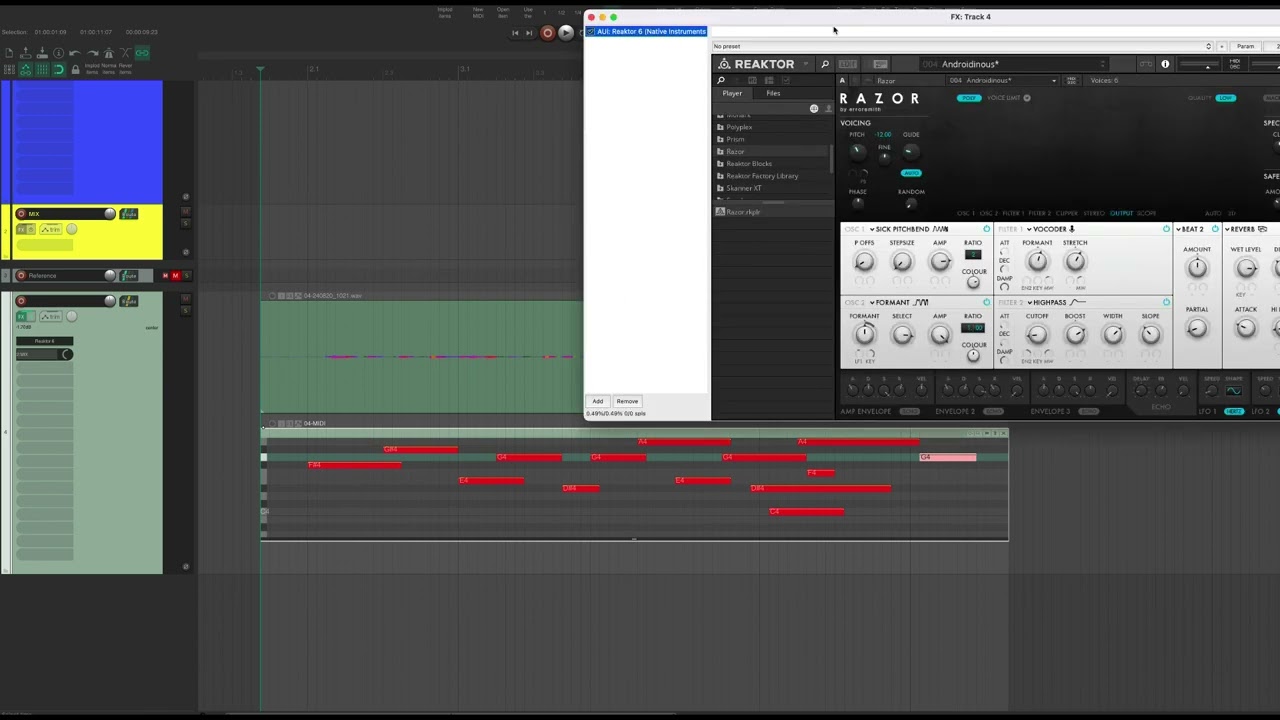The width and height of the screenshot is (1280, 720).
Task: Click the user icon in Reaktor browser
Action: tap(827, 108)
